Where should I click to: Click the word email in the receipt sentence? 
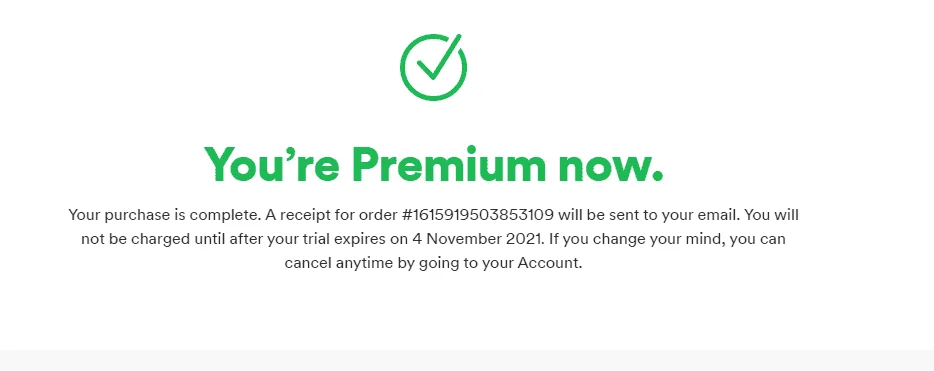coord(721,214)
